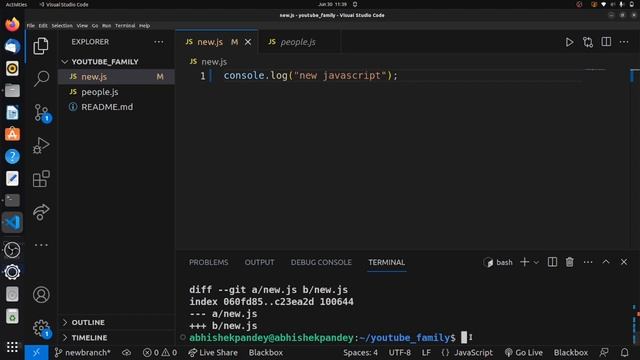Open the Edit menu
Screen dimensions: 640x360
coord(43,25)
